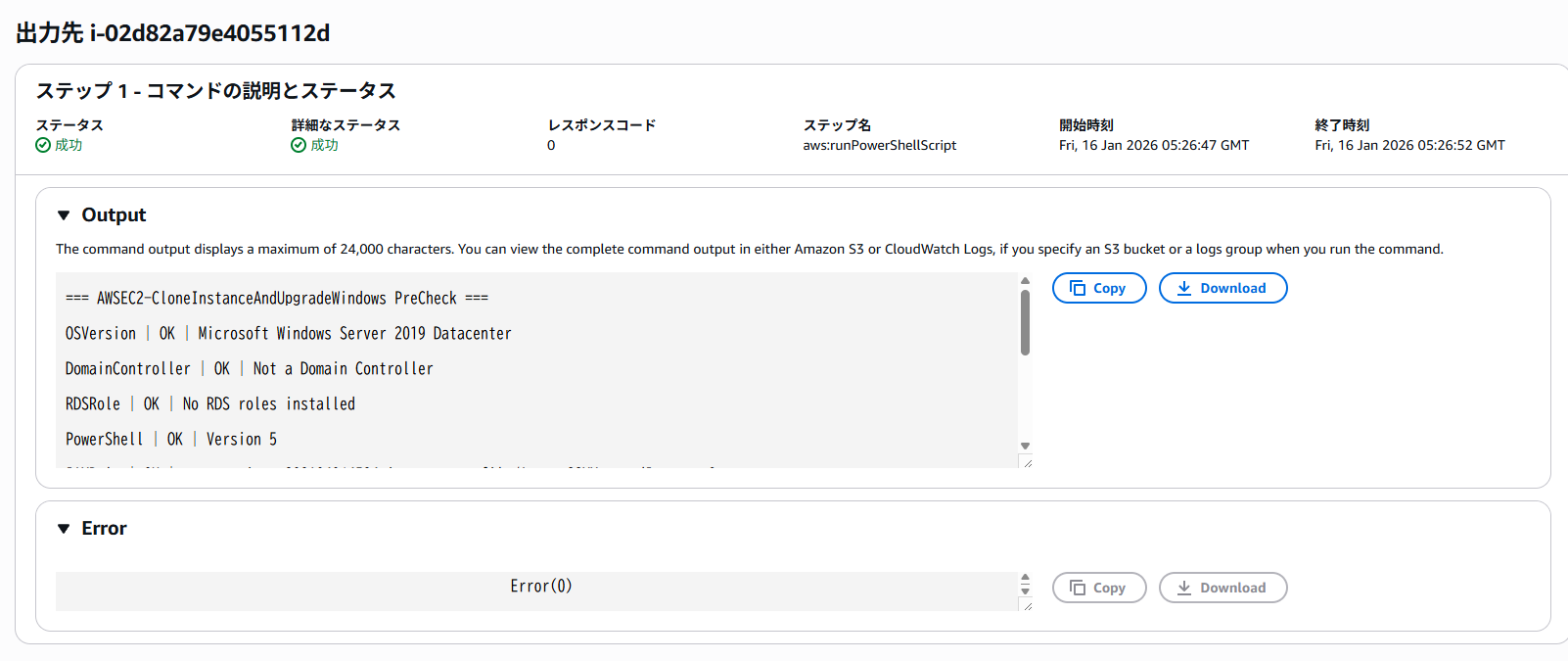Click the Error box scroll-up arrow
This screenshot has width=1568, height=661.
[1025, 578]
